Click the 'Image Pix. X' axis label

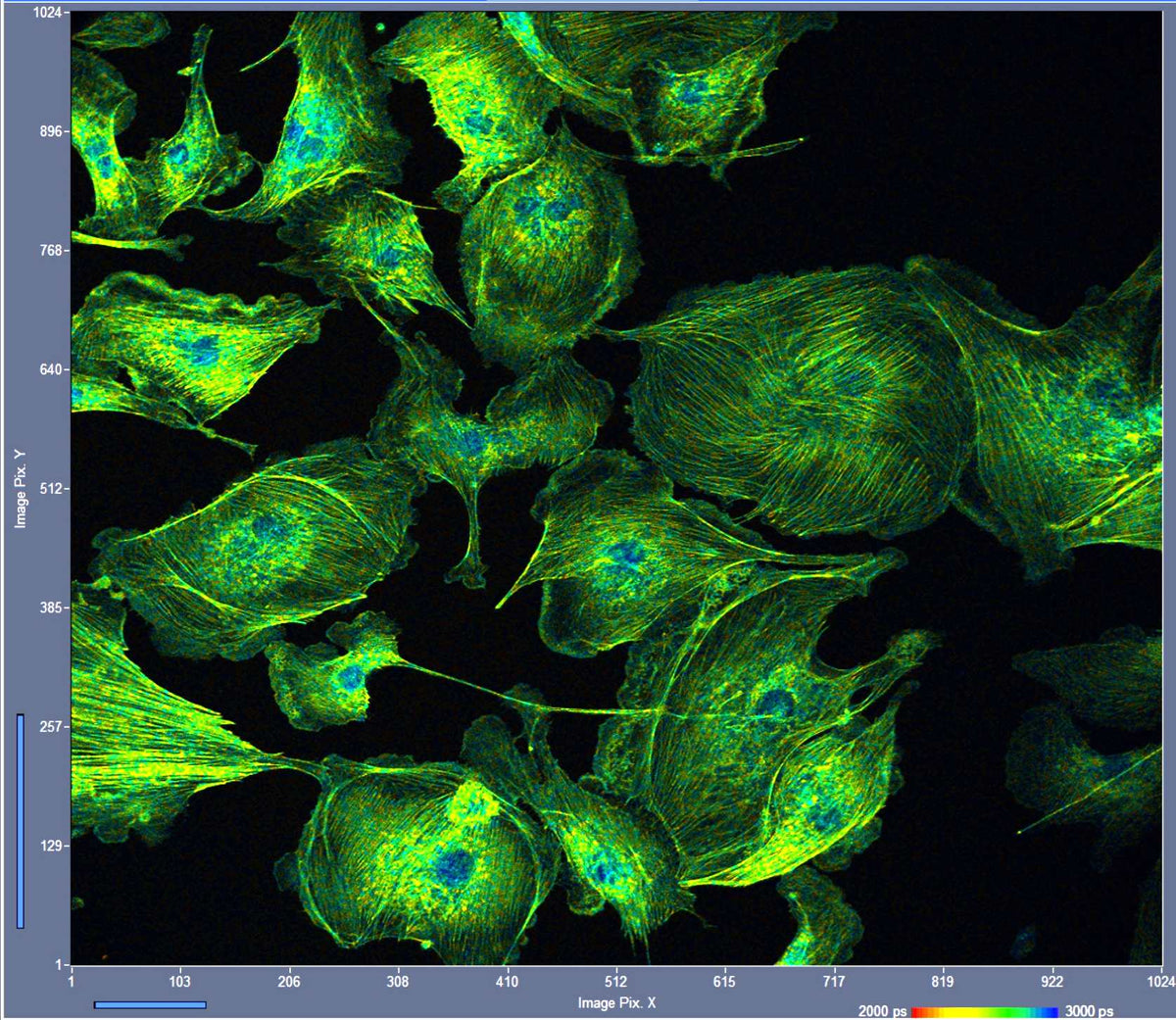pos(616,1002)
